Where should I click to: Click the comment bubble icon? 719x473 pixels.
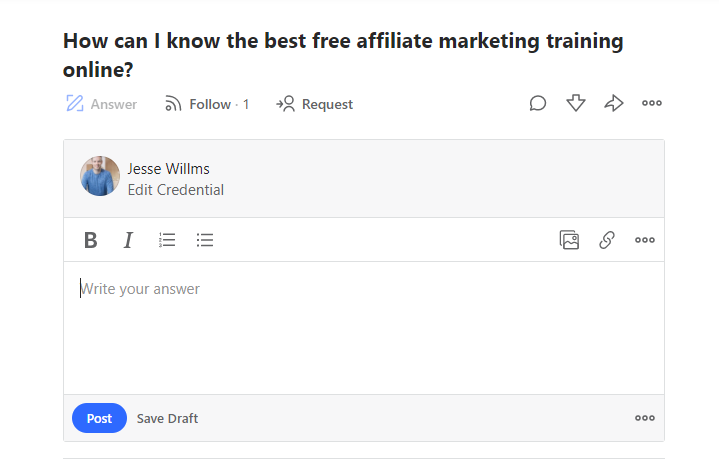537,103
